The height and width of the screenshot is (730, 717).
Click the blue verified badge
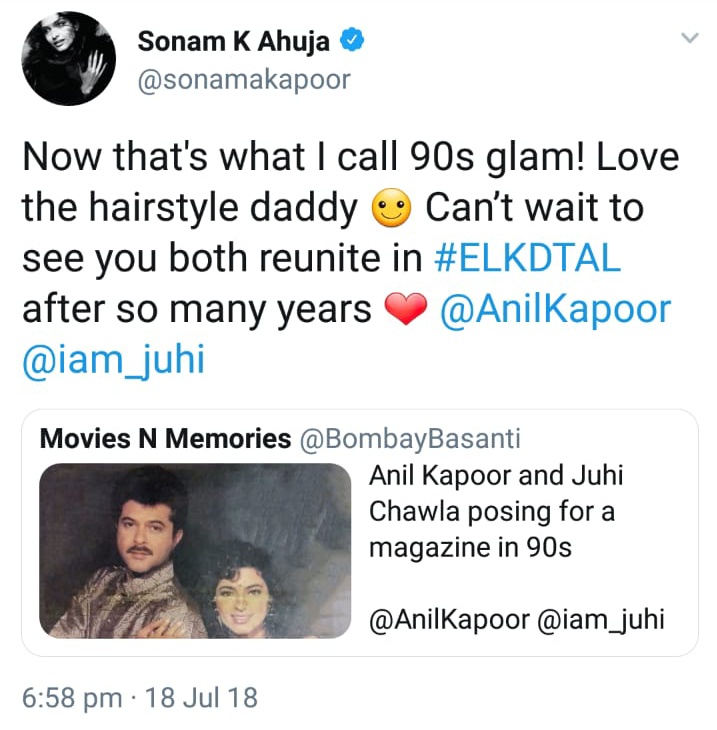point(352,40)
